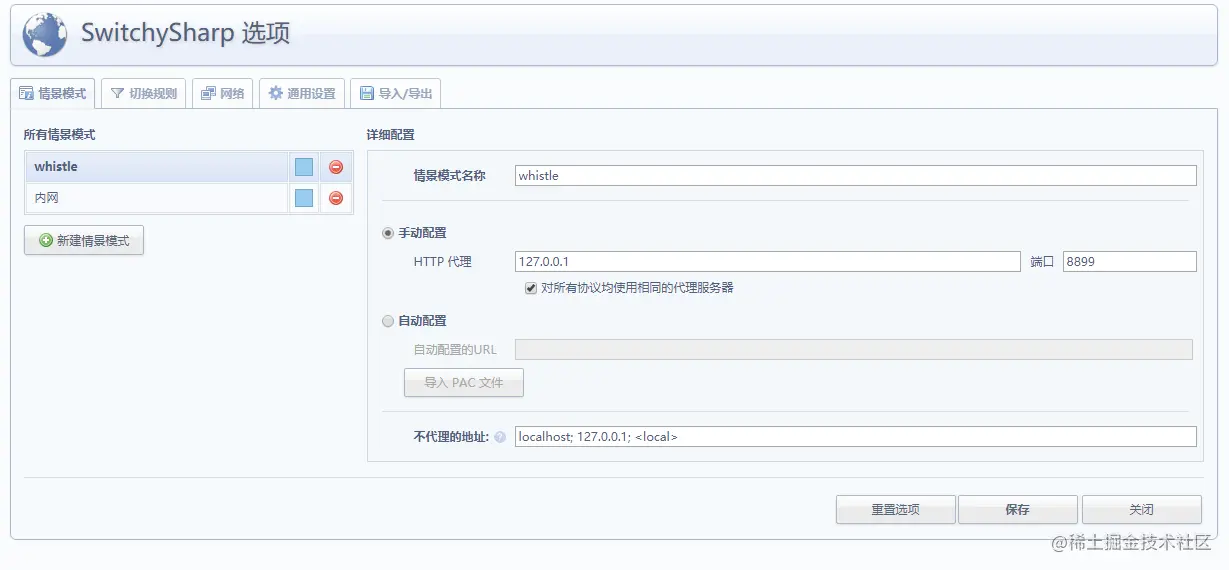Select the 内网 profile row

tap(157, 198)
